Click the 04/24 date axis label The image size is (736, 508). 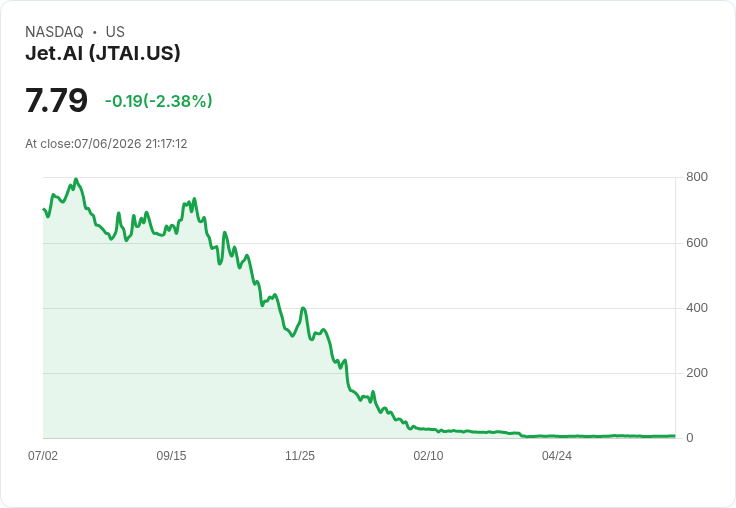[557, 455]
